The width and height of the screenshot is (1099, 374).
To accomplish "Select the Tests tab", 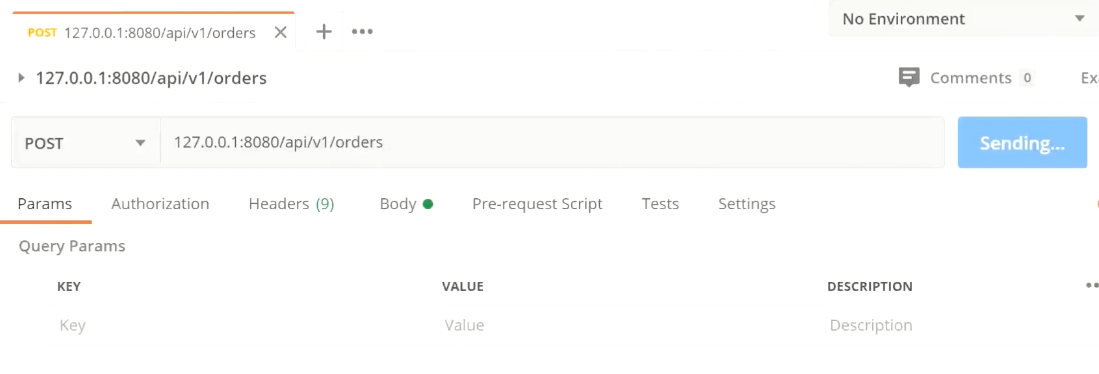I will (660, 204).
